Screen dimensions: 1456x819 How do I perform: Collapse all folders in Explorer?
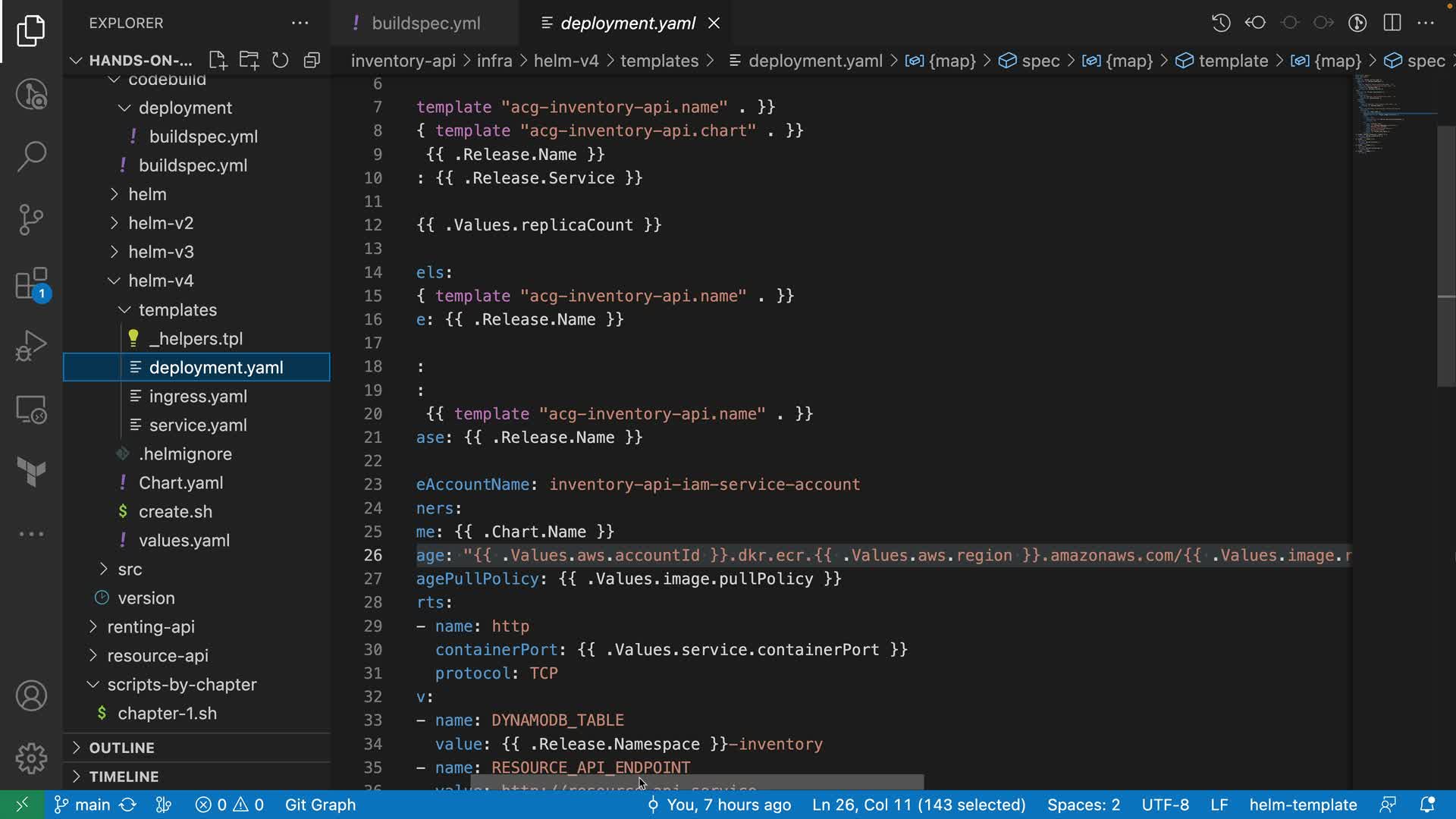pyautogui.click(x=312, y=61)
